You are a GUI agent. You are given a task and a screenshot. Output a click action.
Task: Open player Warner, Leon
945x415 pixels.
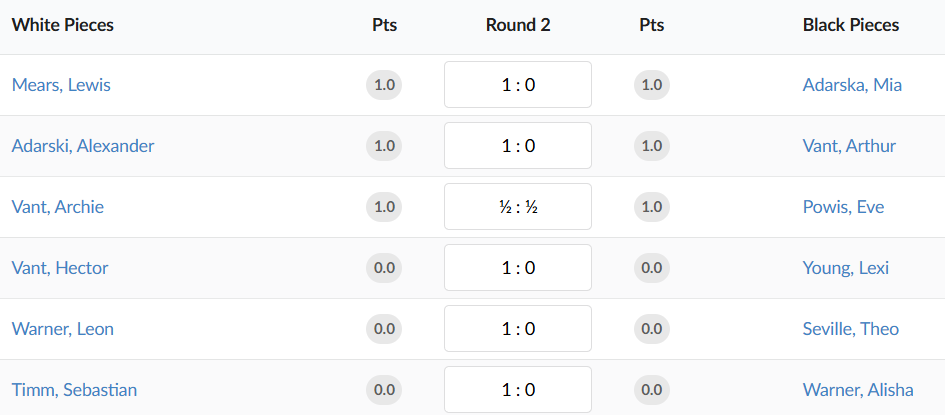[x=62, y=329]
